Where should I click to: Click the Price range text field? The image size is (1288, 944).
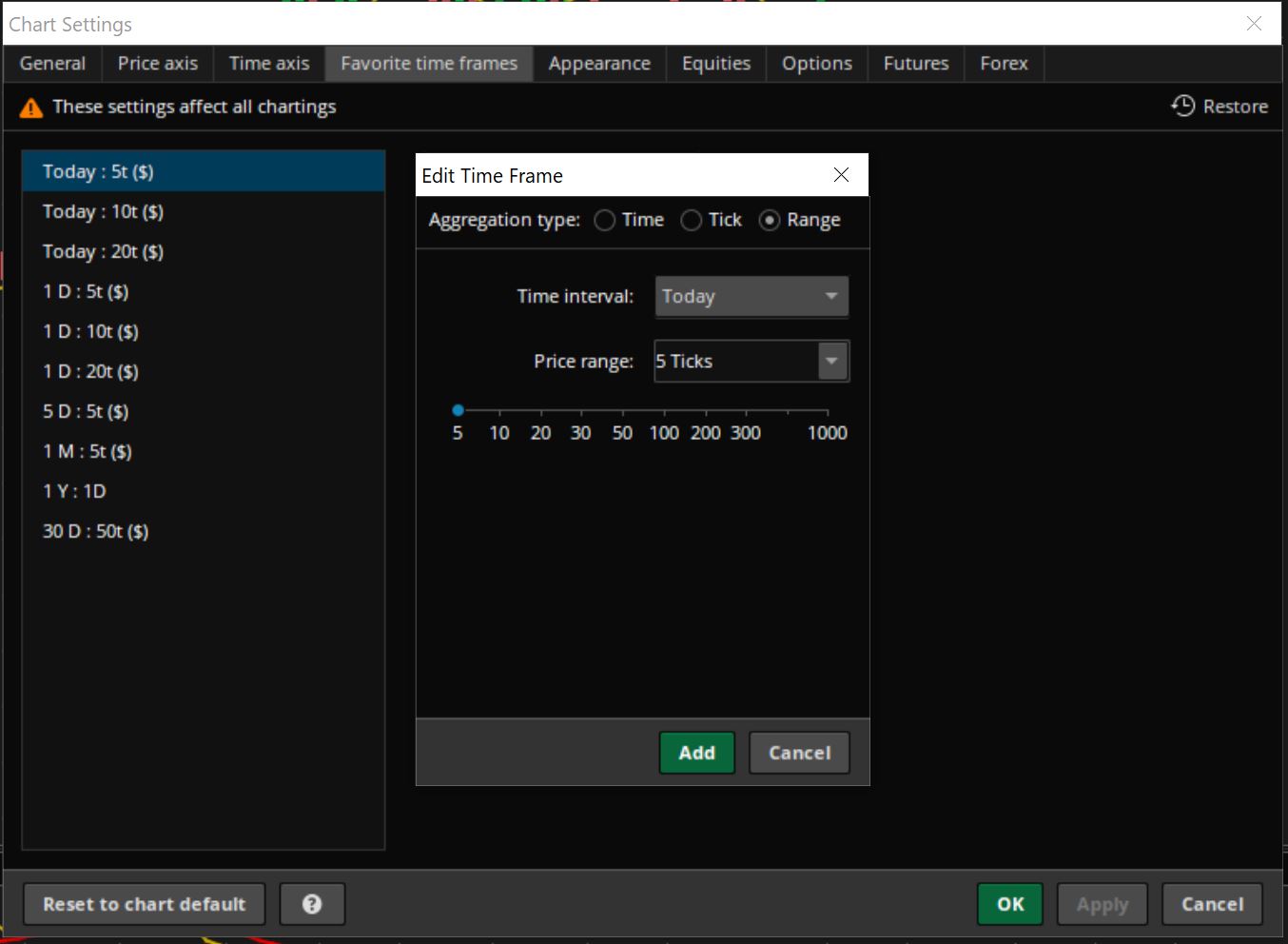click(736, 361)
